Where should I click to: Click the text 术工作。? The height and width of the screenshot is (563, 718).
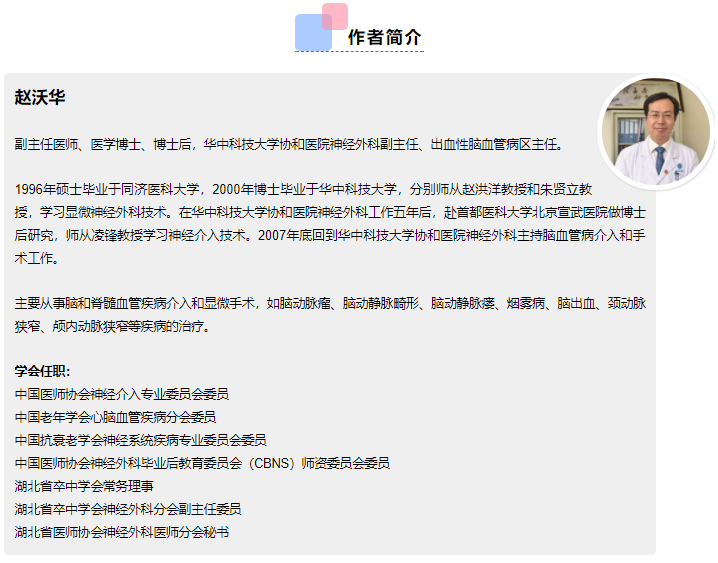37,258
